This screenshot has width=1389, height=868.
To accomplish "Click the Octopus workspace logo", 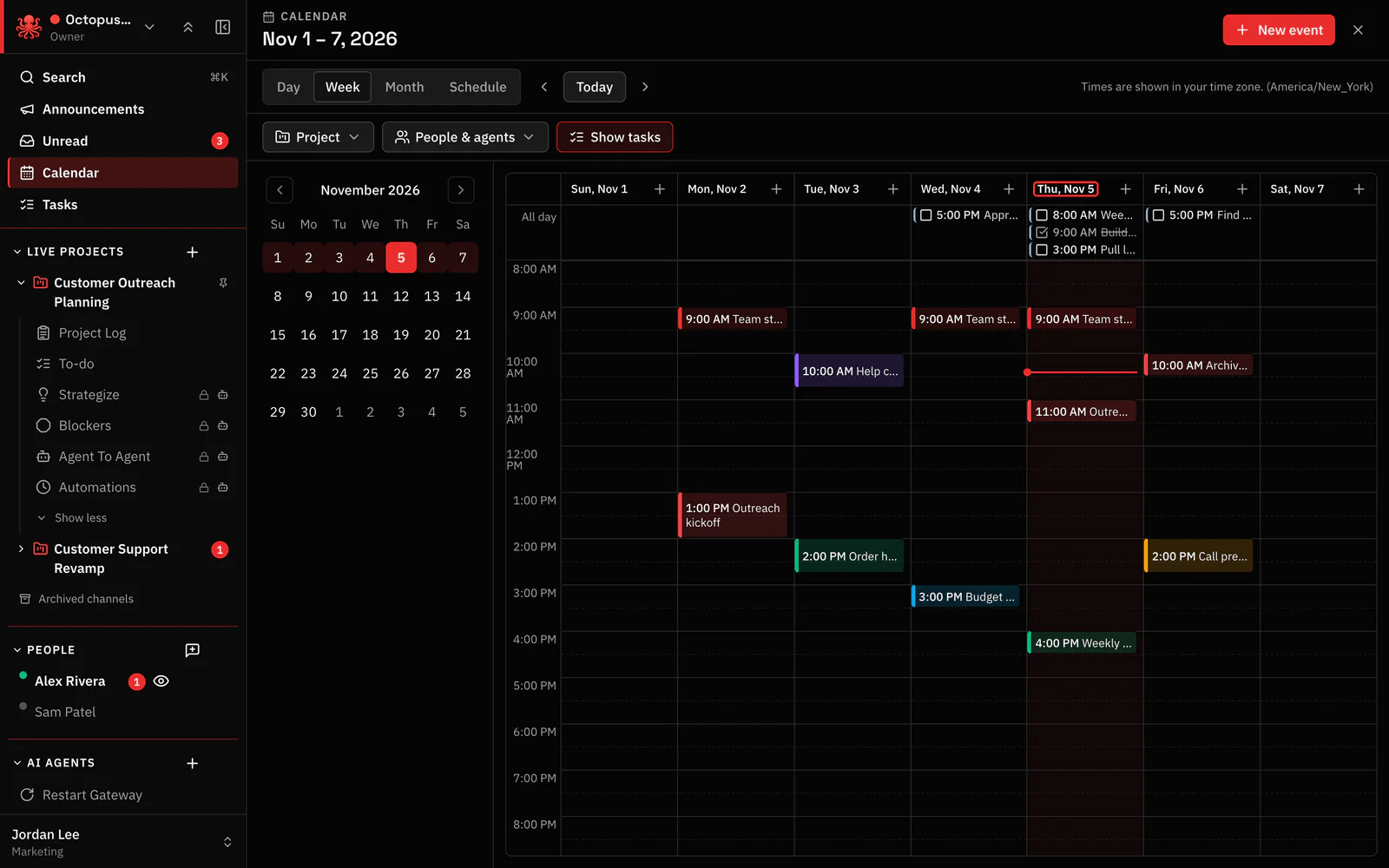I will [x=29, y=27].
